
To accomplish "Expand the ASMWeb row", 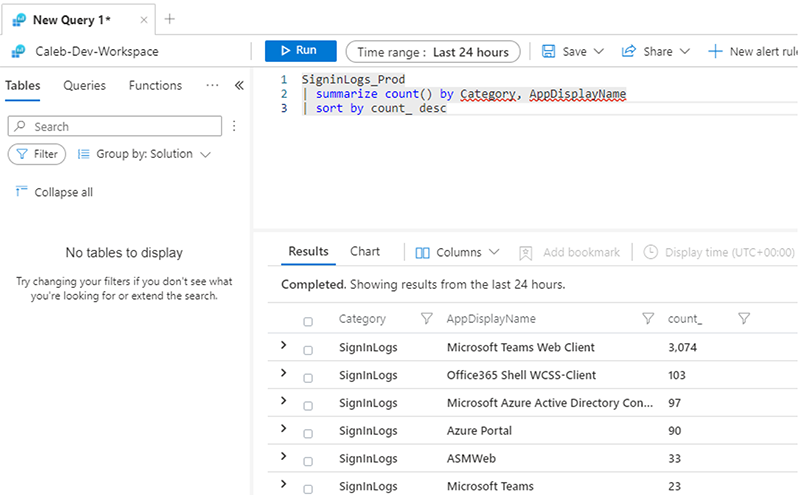I will [x=284, y=456].
